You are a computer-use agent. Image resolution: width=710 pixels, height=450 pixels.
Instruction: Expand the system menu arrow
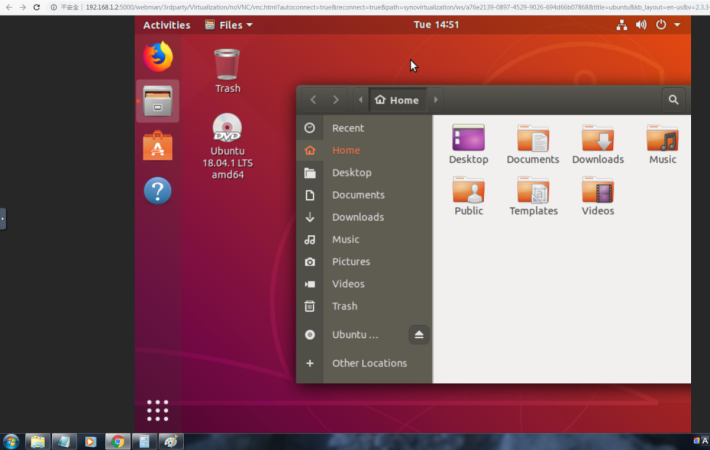click(x=677, y=25)
